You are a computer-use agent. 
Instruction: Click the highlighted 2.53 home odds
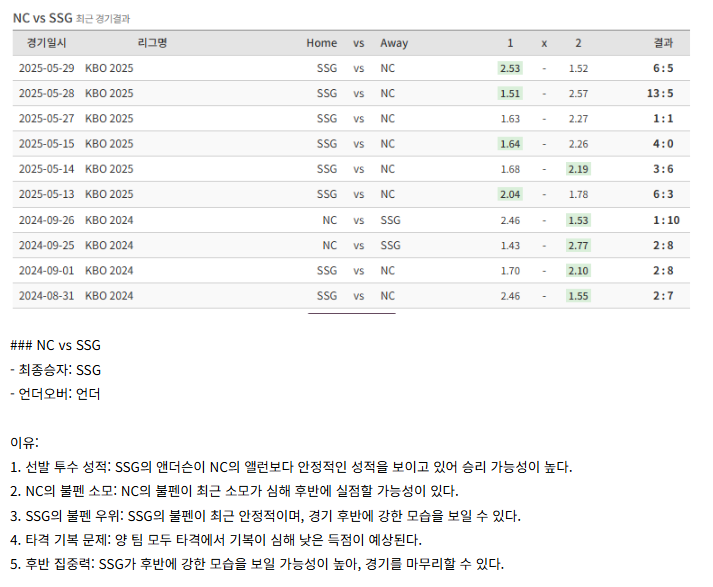[510, 68]
